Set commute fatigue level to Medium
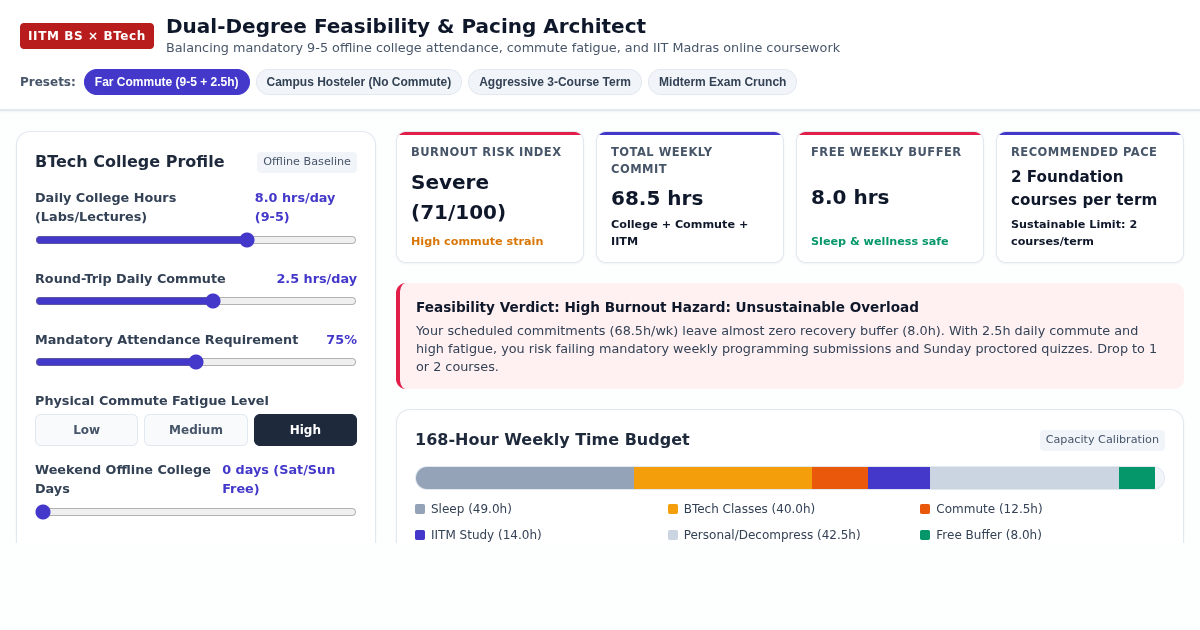Image resolution: width=1200 pixels, height=630 pixels. pos(196,430)
